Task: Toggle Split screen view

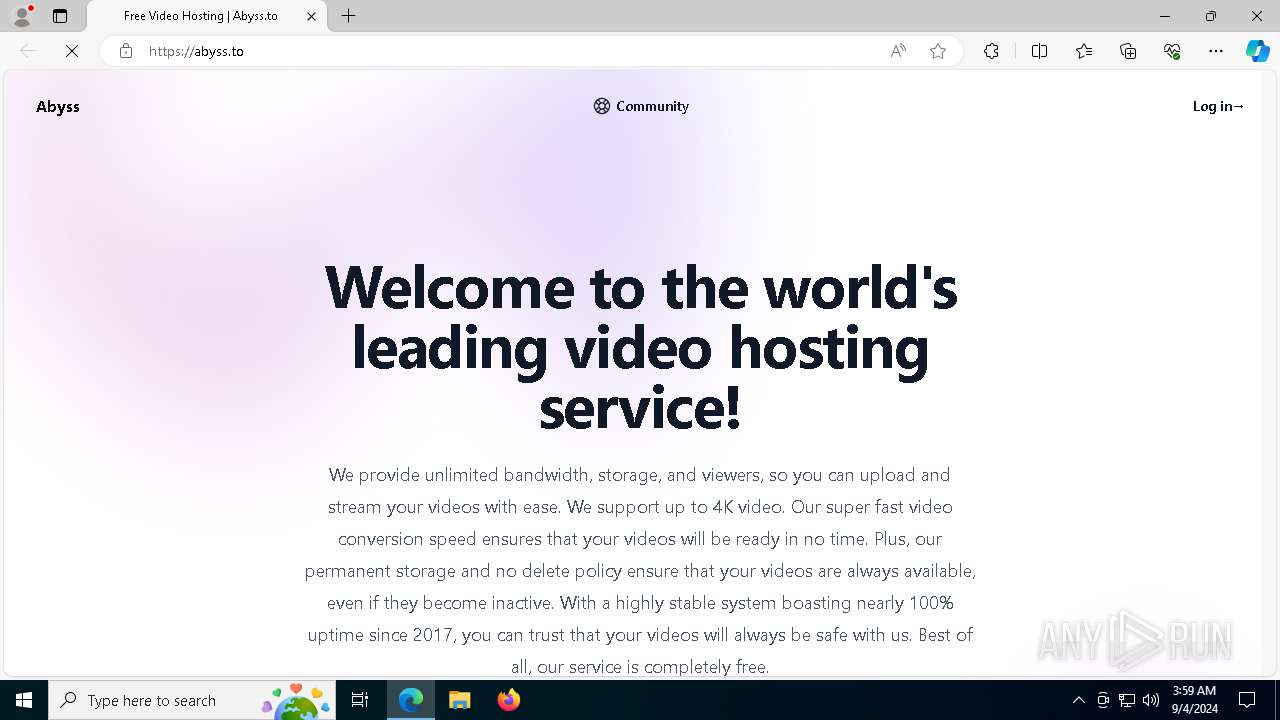Action: pyautogui.click(x=1039, y=51)
